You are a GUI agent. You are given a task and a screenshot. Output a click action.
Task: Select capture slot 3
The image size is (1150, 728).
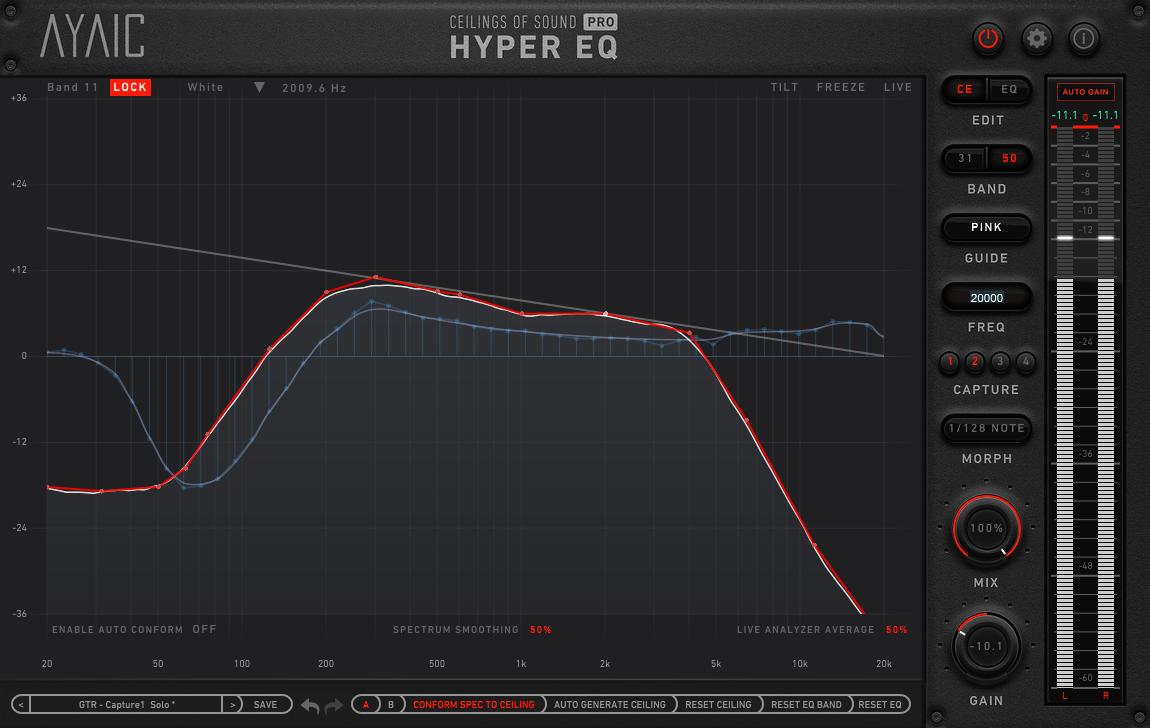(x=1000, y=362)
